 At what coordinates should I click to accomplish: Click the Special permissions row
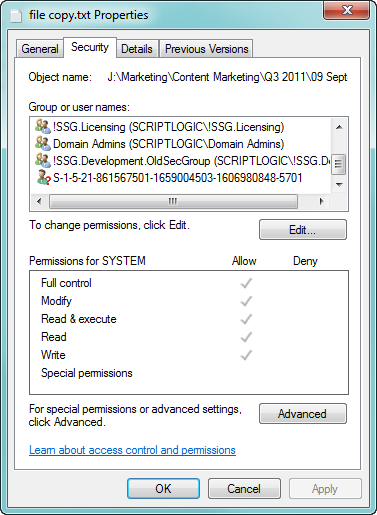coord(189,373)
